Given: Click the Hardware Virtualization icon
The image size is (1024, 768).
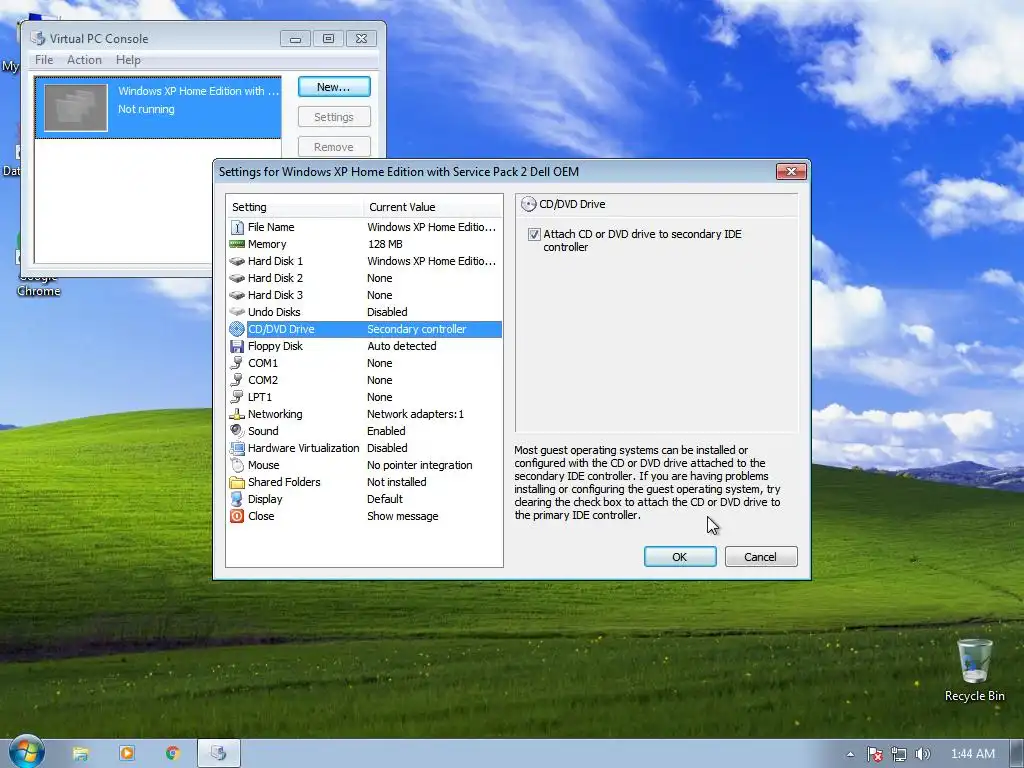Looking at the screenshot, I should [x=237, y=448].
